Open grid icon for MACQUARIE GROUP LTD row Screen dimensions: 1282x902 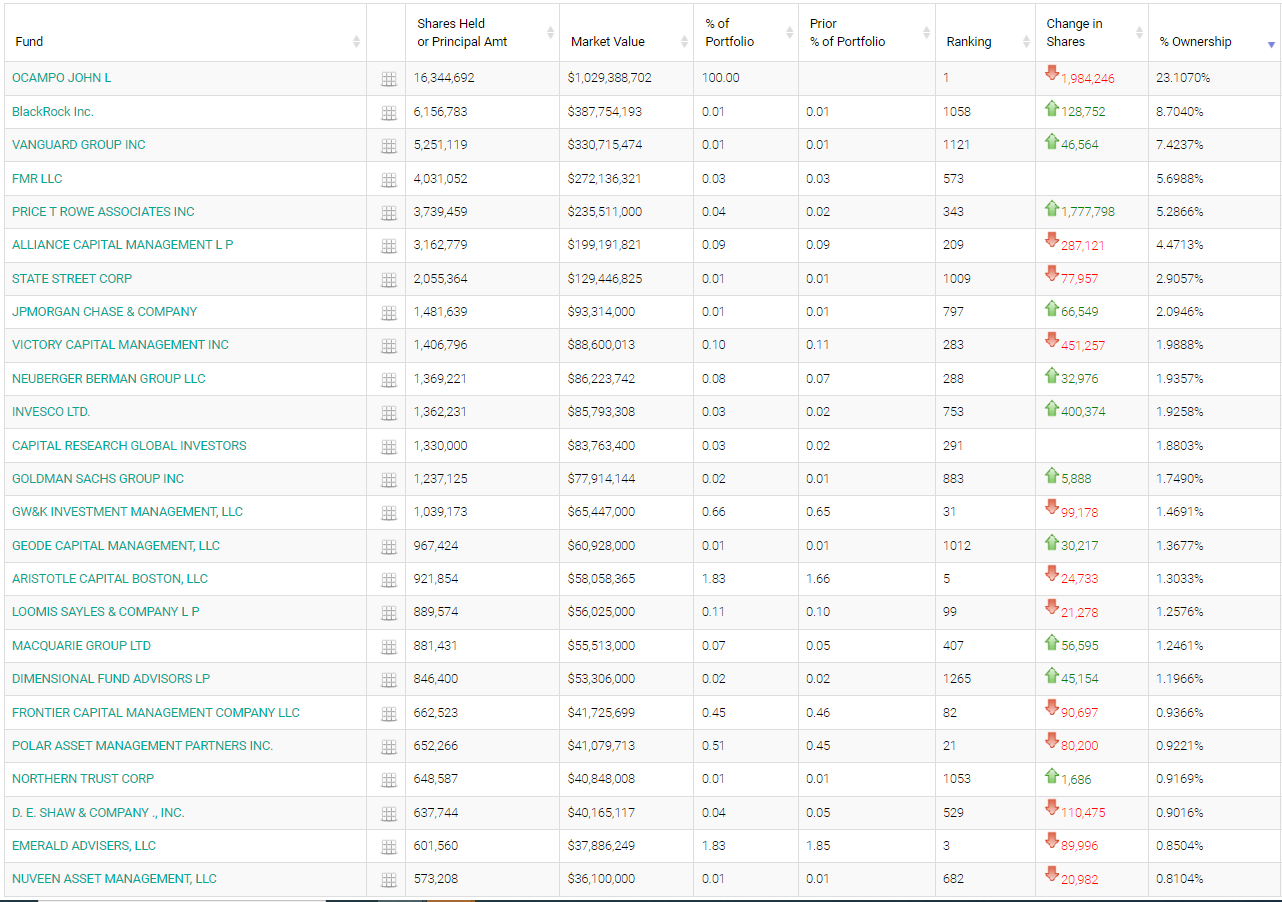pyautogui.click(x=389, y=647)
